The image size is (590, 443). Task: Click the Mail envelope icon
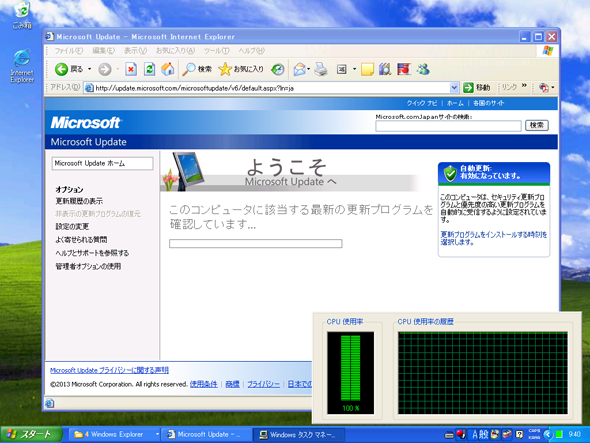300,69
